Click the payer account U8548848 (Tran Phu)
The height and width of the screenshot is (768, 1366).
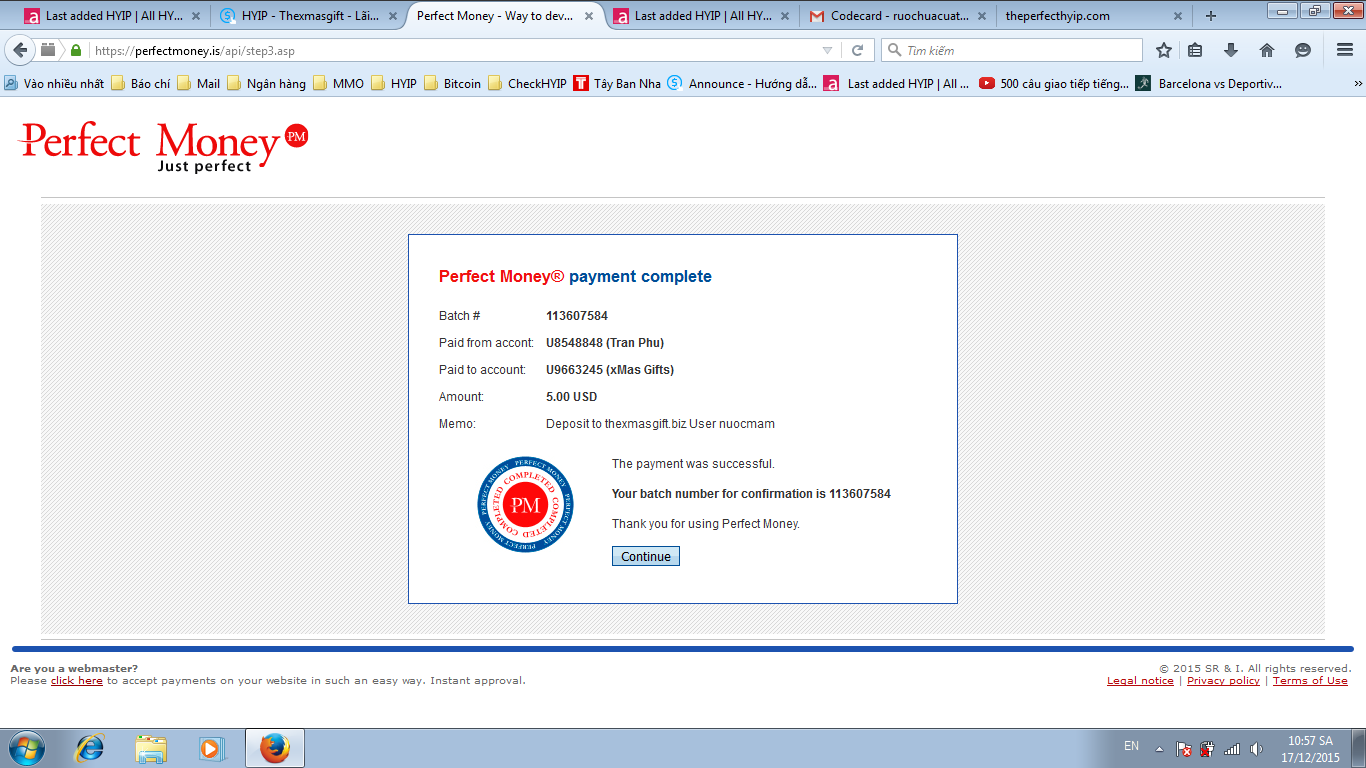(x=605, y=343)
